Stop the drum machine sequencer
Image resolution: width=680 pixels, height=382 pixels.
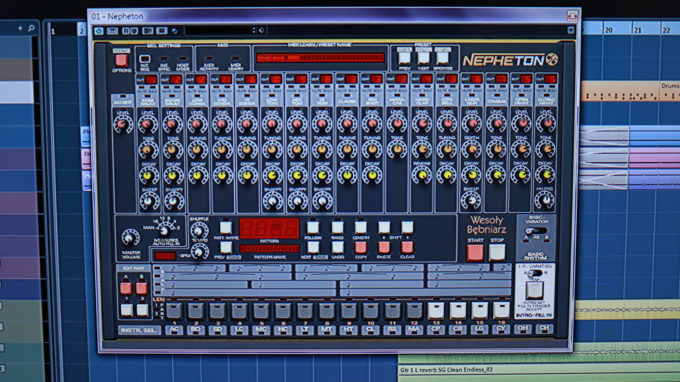[x=497, y=253]
